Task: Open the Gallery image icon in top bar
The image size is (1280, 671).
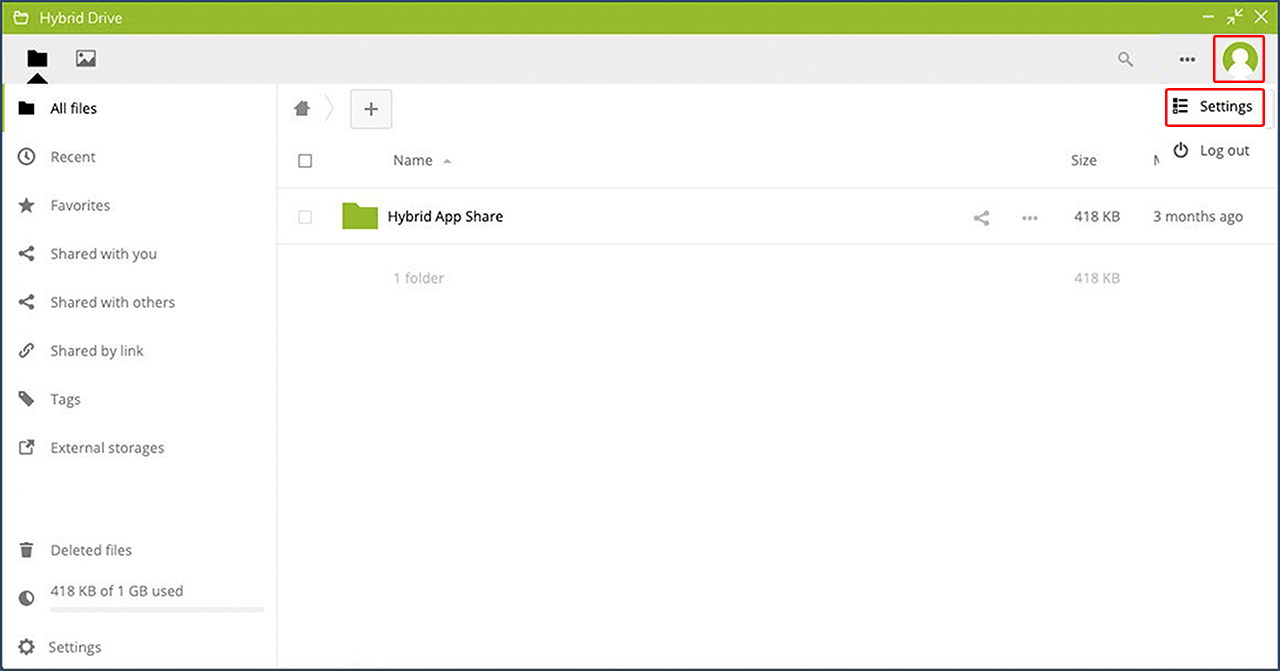Action: (86, 59)
